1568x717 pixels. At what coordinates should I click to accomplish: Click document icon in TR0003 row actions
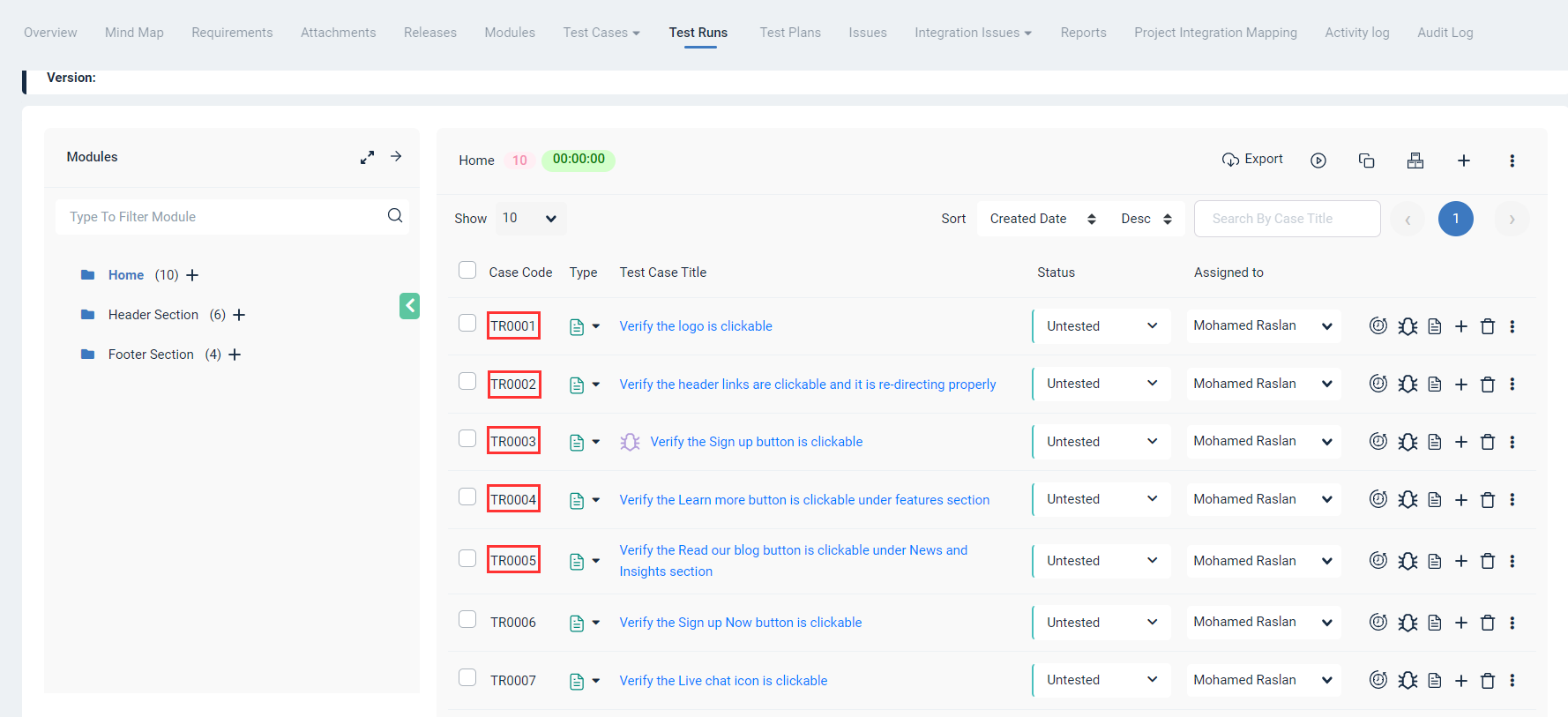[1435, 442]
